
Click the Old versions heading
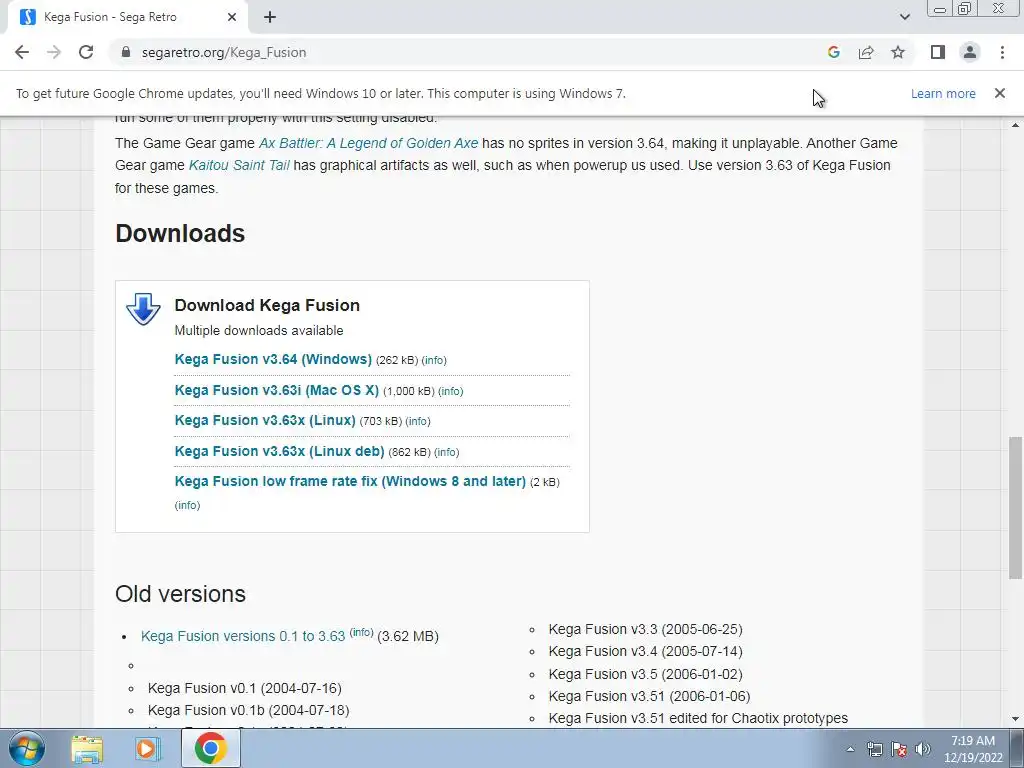(180, 594)
